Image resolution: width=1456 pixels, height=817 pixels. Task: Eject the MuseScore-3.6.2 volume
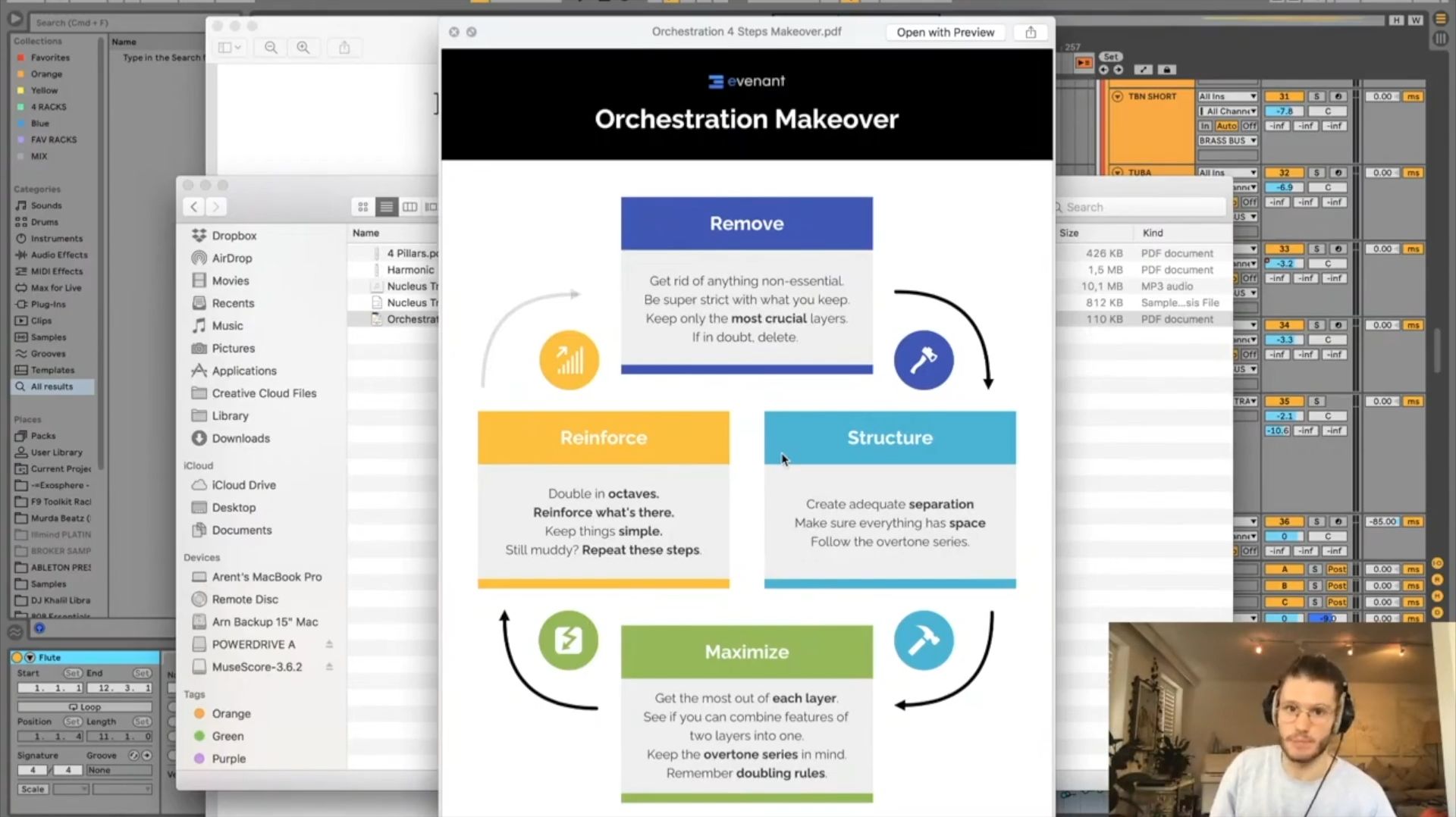[329, 667]
